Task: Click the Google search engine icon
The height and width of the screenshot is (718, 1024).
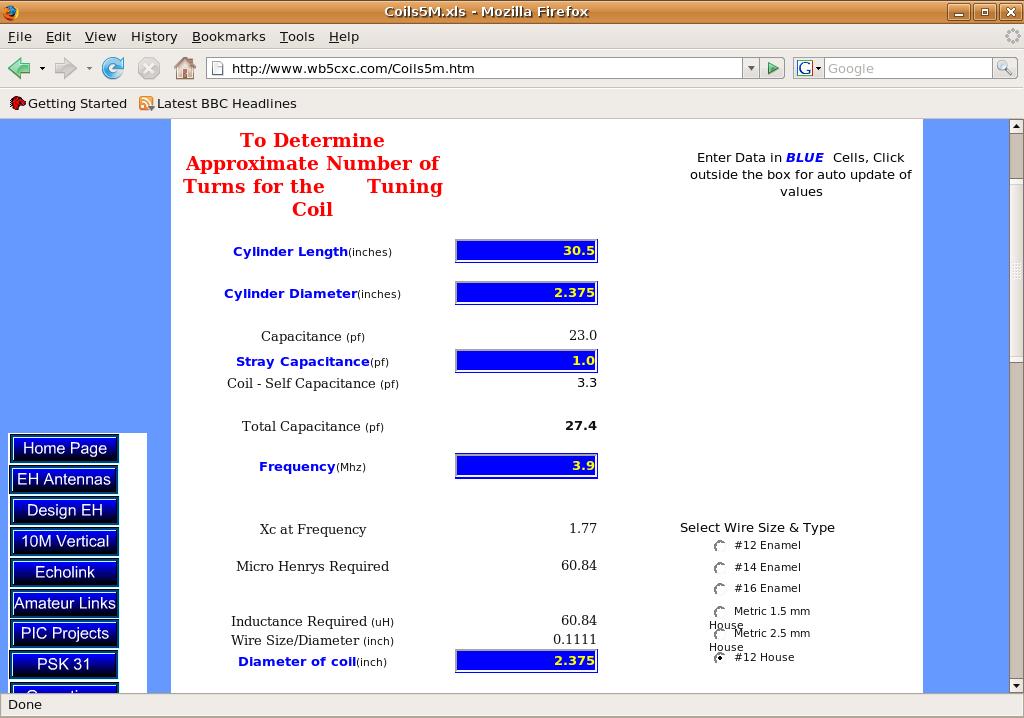Action: coord(805,68)
